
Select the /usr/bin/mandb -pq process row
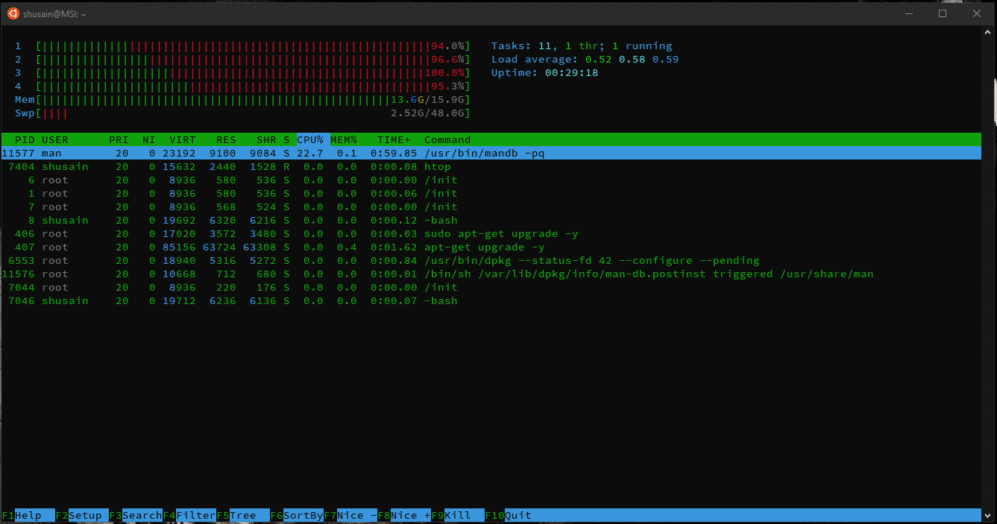491,153
